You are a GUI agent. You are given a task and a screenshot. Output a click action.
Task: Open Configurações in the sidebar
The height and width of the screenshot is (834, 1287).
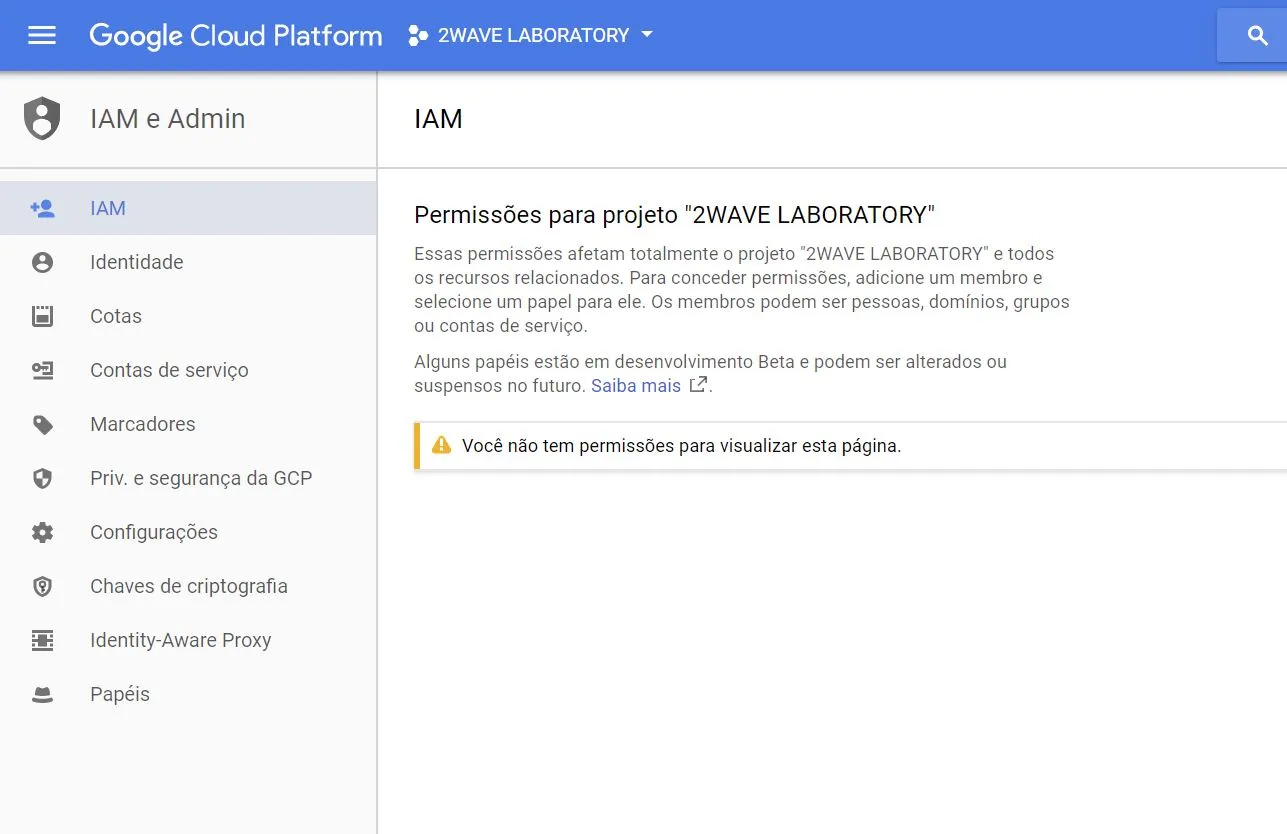click(x=188, y=532)
